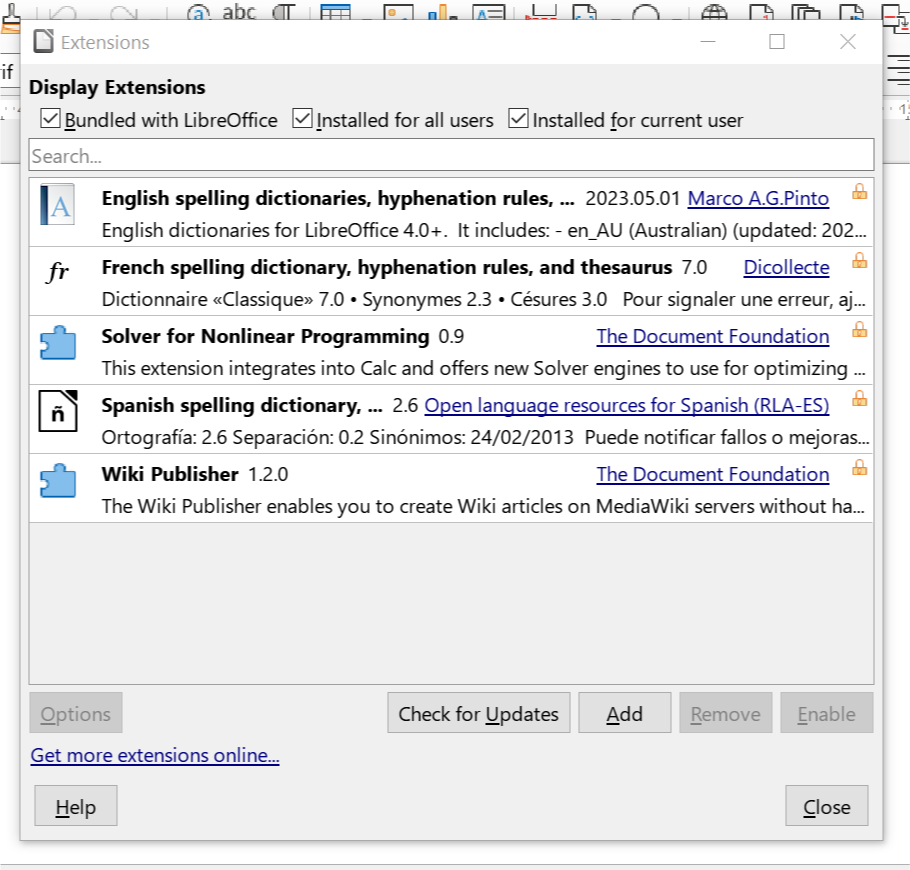Click the Wiki Publisher version 1.2.0
Screen dimensions: 910x870
point(268,475)
